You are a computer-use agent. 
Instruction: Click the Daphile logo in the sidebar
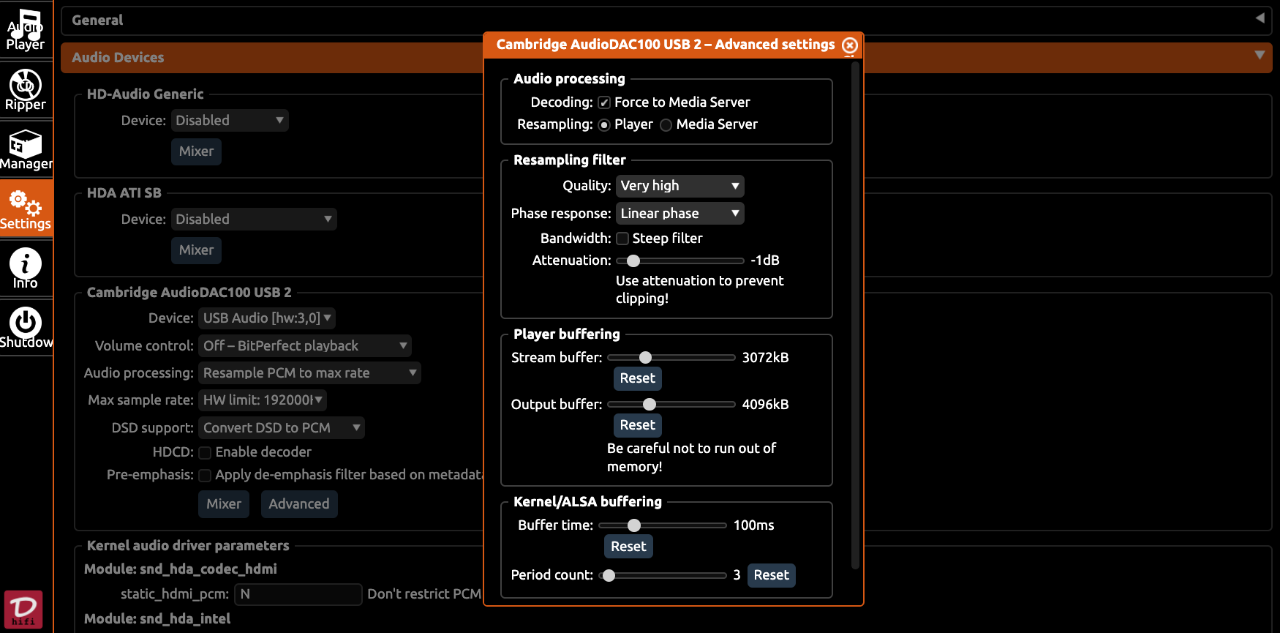pos(23,610)
